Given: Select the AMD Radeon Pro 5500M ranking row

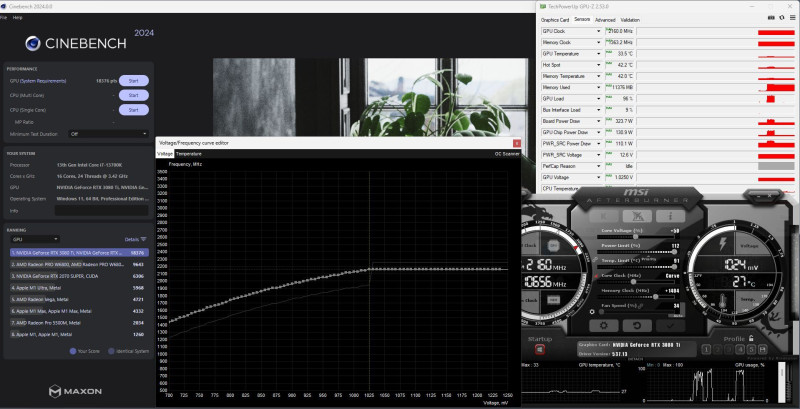Looking at the screenshot, I should point(79,323).
